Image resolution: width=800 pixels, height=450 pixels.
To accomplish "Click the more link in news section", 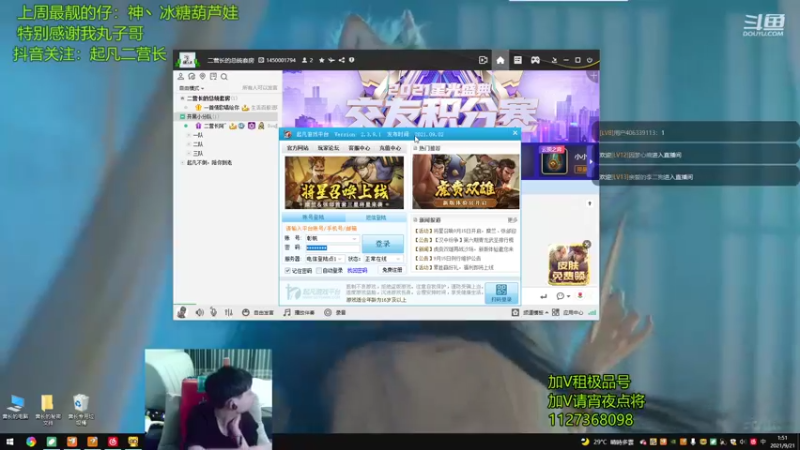I will click(x=512, y=220).
